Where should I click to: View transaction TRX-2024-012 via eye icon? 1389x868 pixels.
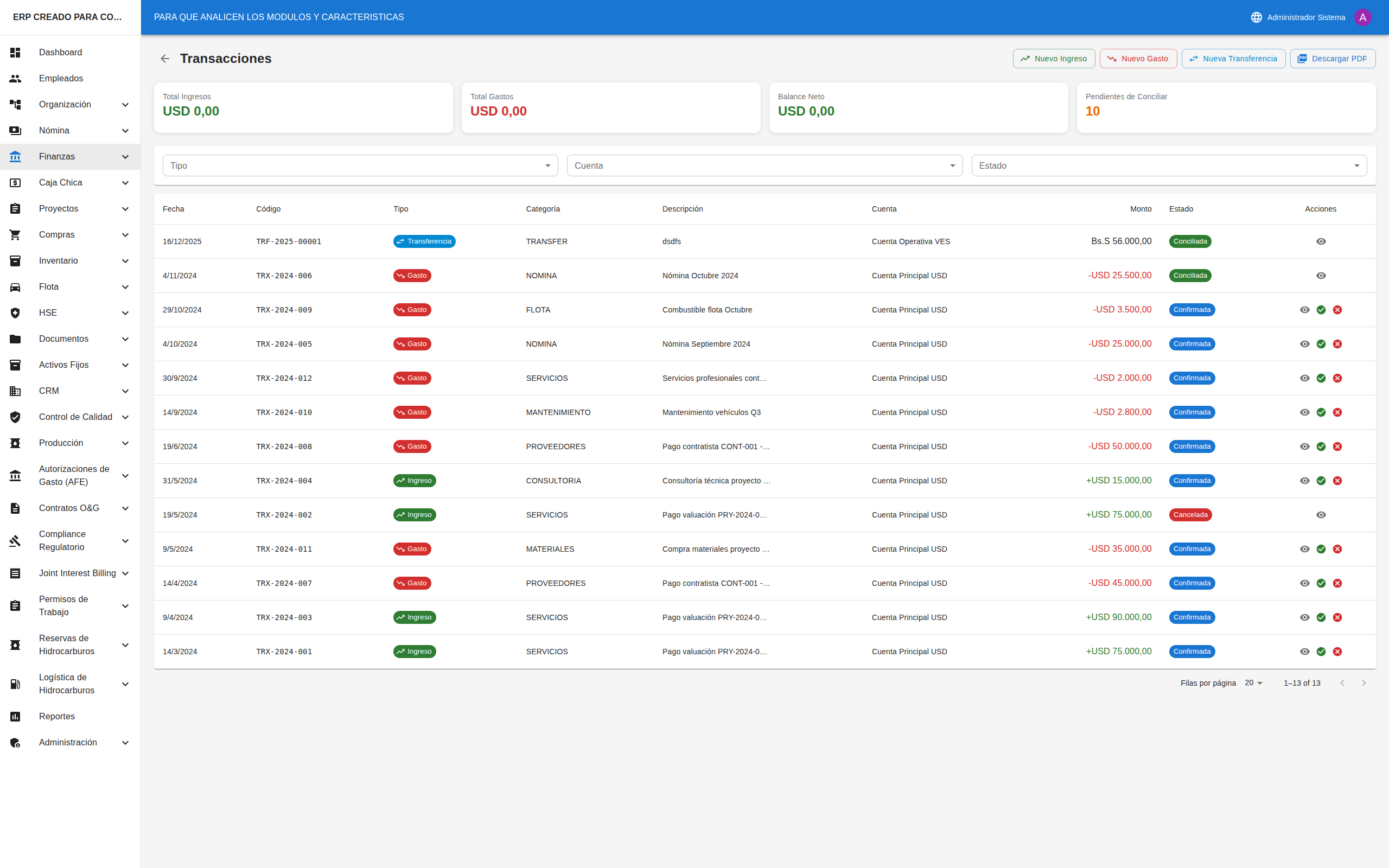1304,378
